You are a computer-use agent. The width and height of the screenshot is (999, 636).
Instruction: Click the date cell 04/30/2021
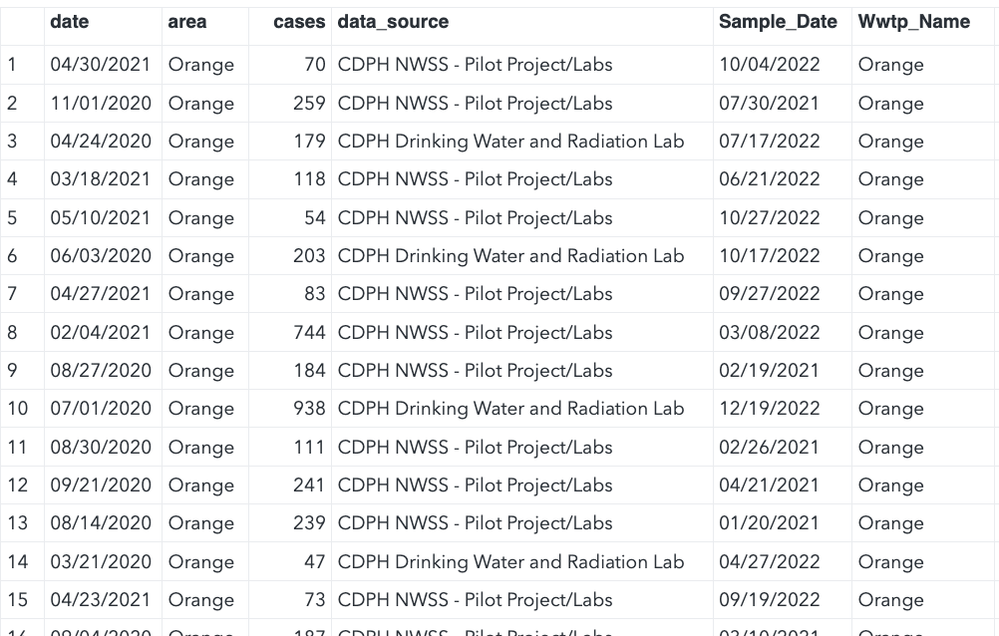click(100, 65)
